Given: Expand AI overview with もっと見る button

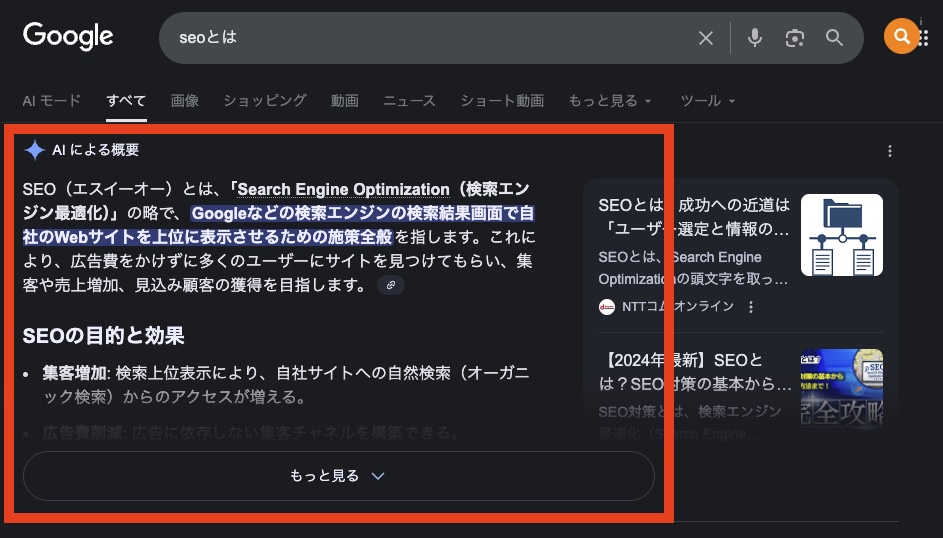Looking at the screenshot, I should point(339,475).
